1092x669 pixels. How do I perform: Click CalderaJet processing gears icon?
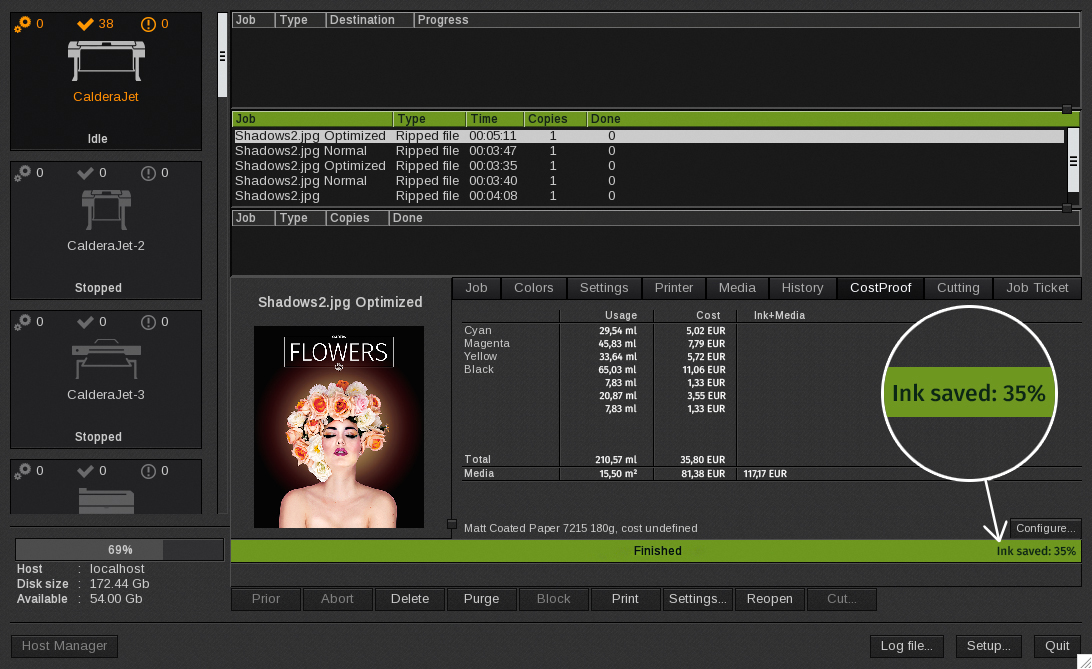point(22,24)
